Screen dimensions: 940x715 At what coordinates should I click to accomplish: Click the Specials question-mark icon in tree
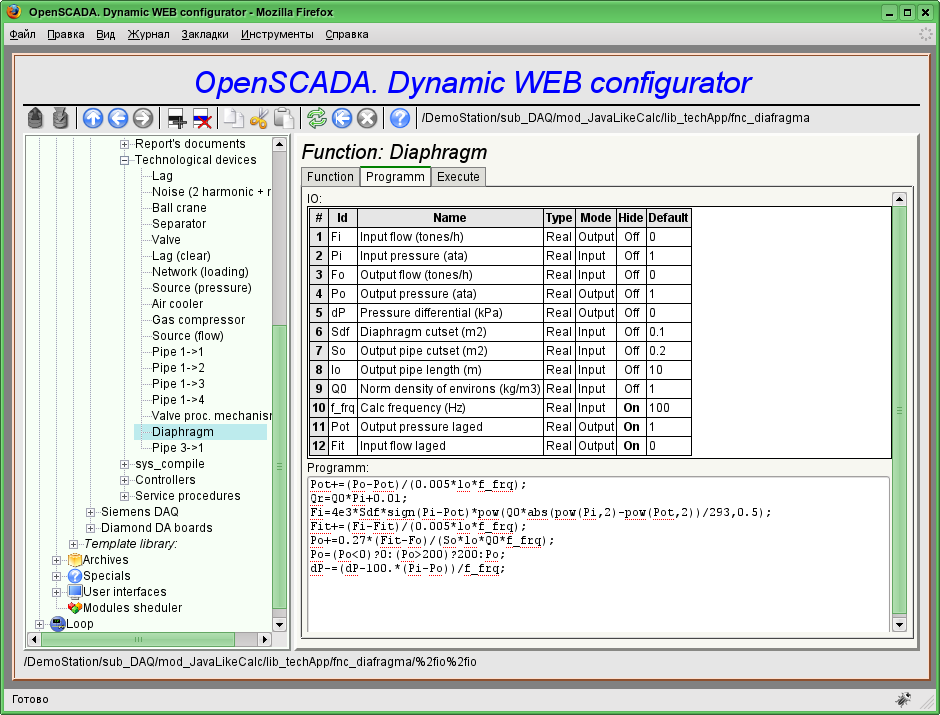point(75,576)
